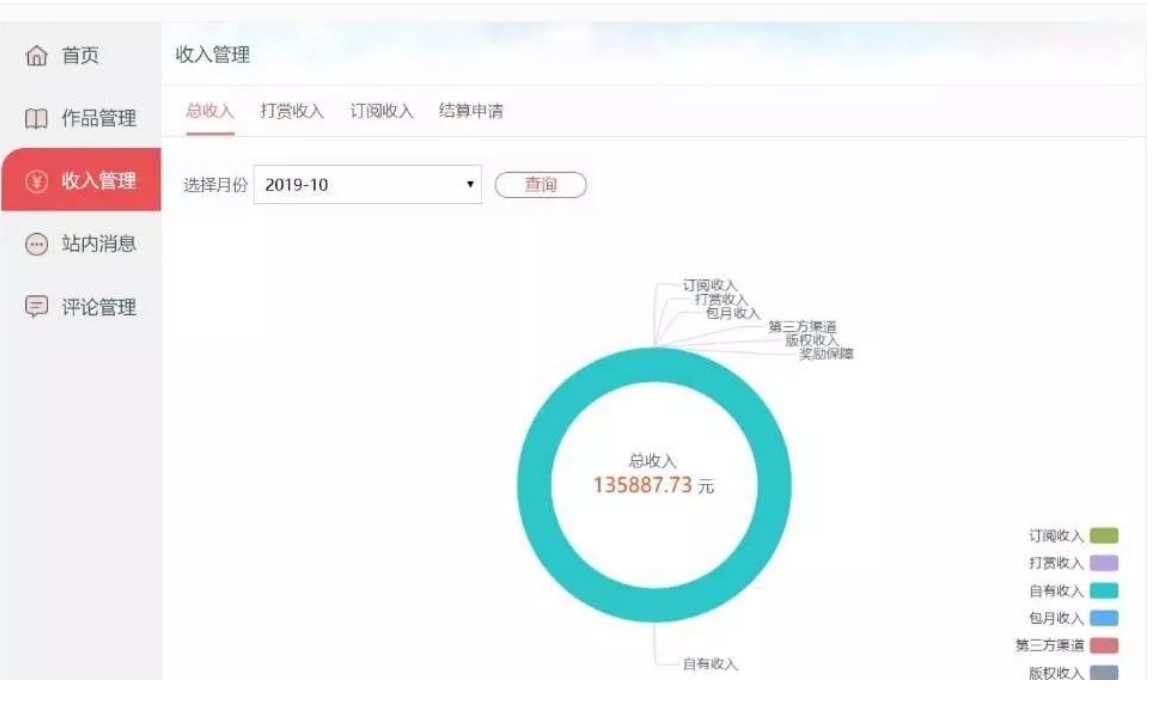Image resolution: width=1152 pixels, height=708 pixels.
Task: Click the yen icon for 收入管理
Action: (x=36, y=182)
